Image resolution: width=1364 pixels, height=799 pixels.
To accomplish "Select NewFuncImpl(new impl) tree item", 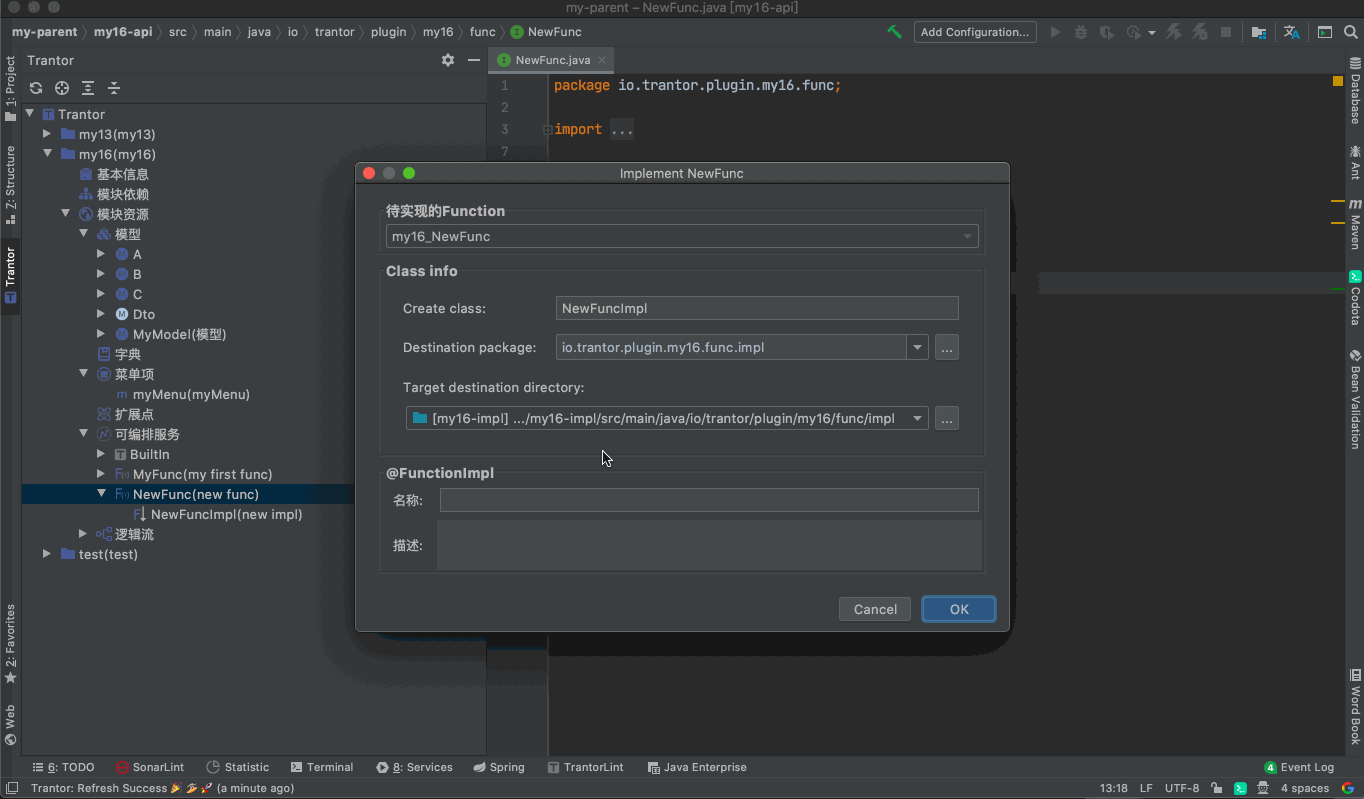I will click(x=226, y=514).
